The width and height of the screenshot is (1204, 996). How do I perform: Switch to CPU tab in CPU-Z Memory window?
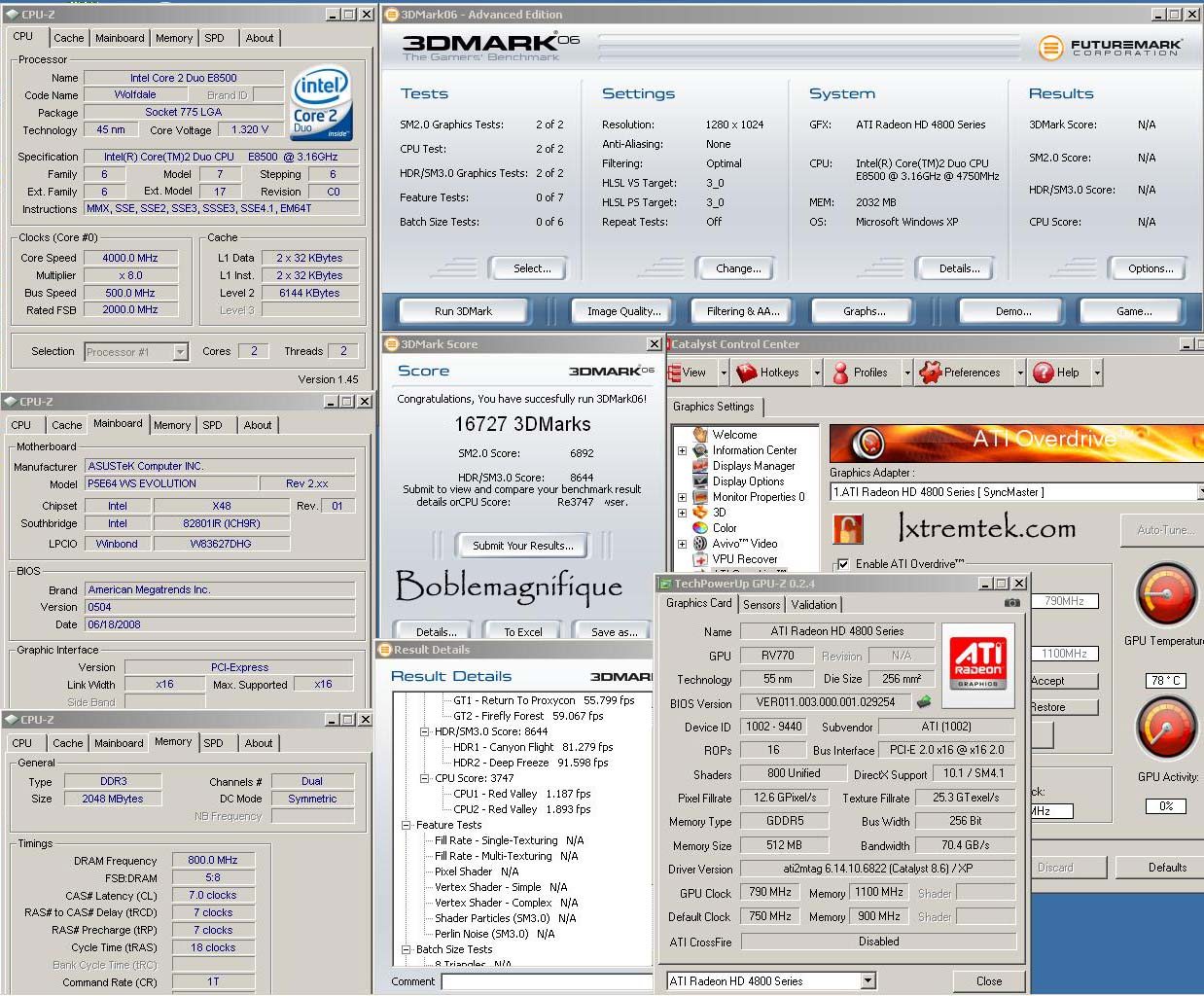pos(21,743)
